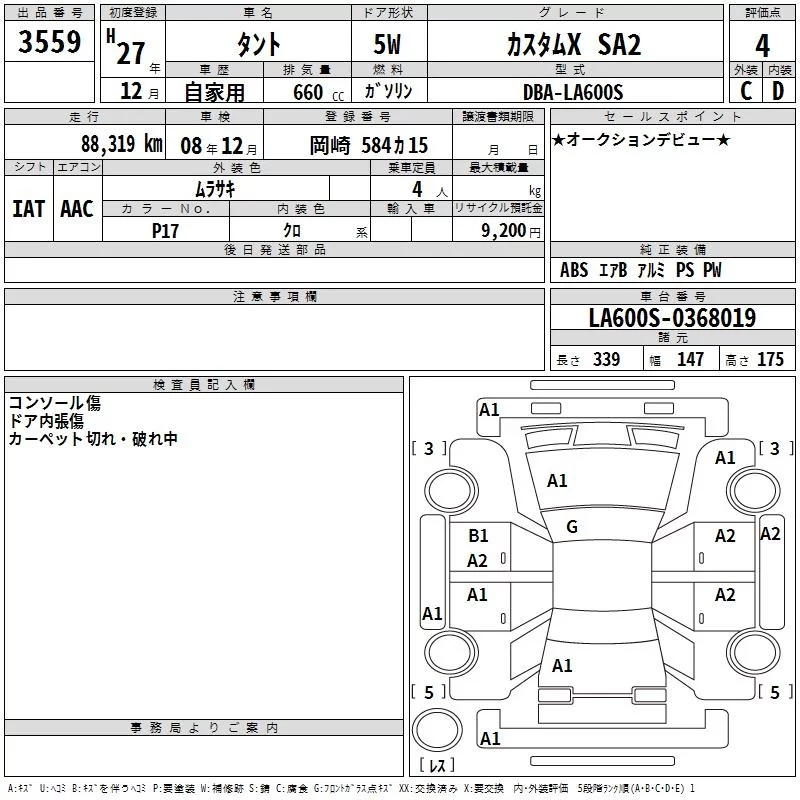The height and width of the screenshot is (800, 800).
Task: Click the interior grade D
Action: coord(778,91)
